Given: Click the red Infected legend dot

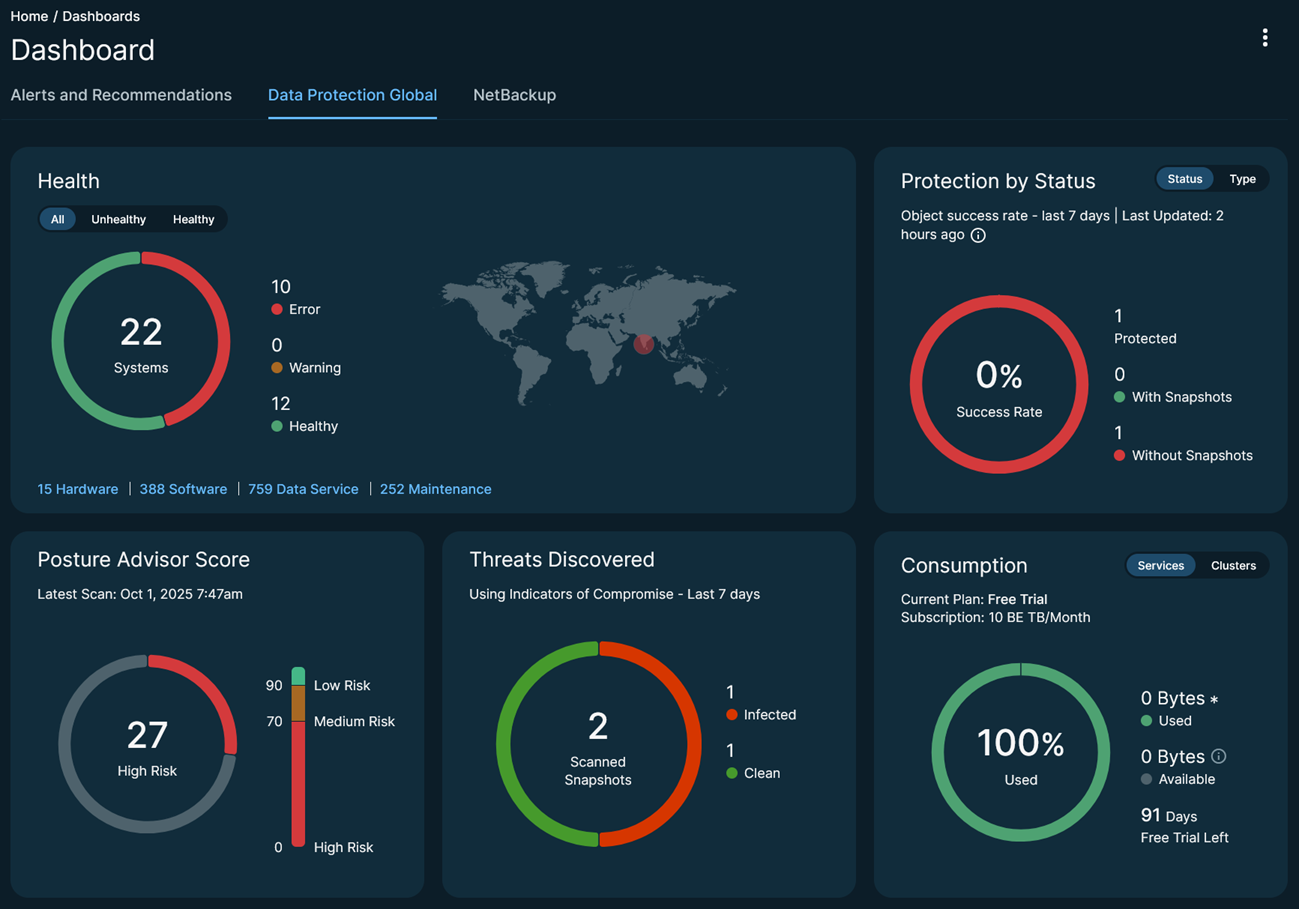Looking at the screenshot, I should pos(732,715).
